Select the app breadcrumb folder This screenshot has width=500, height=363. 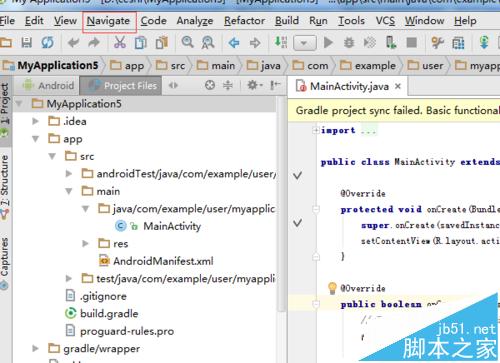127,66
